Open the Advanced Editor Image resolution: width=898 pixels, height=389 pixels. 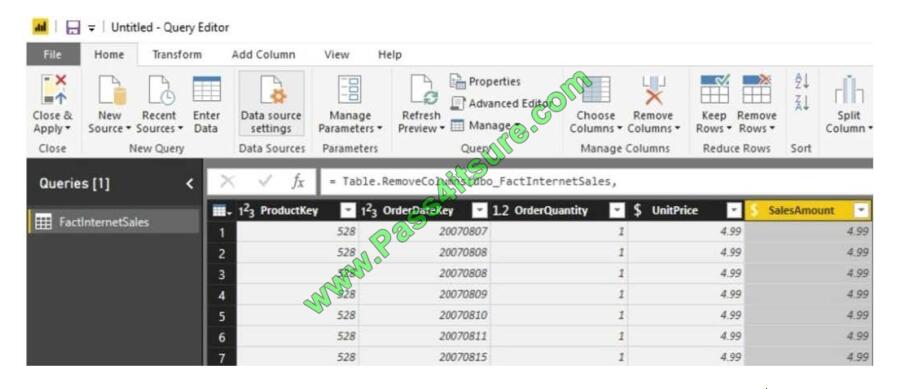pyautogui.click(x=501, y=103)
